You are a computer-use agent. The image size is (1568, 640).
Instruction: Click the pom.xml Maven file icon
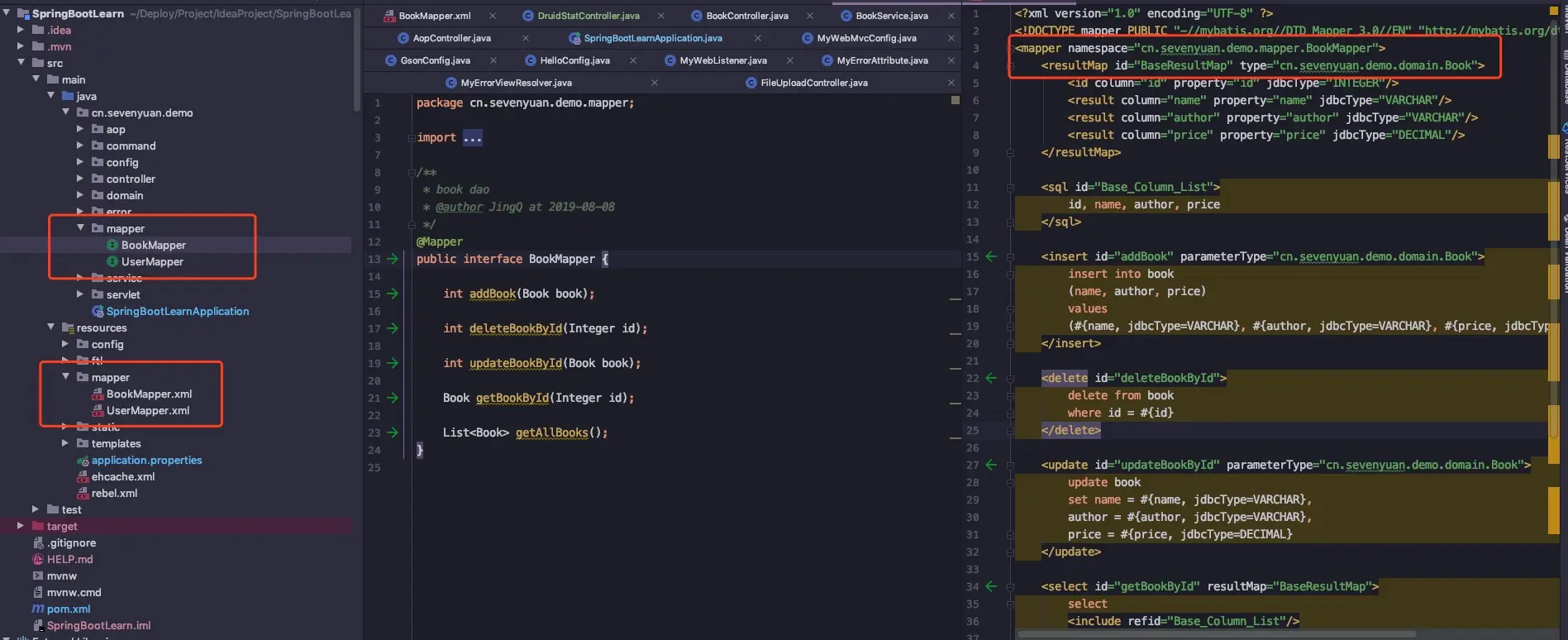coord(38,609)
